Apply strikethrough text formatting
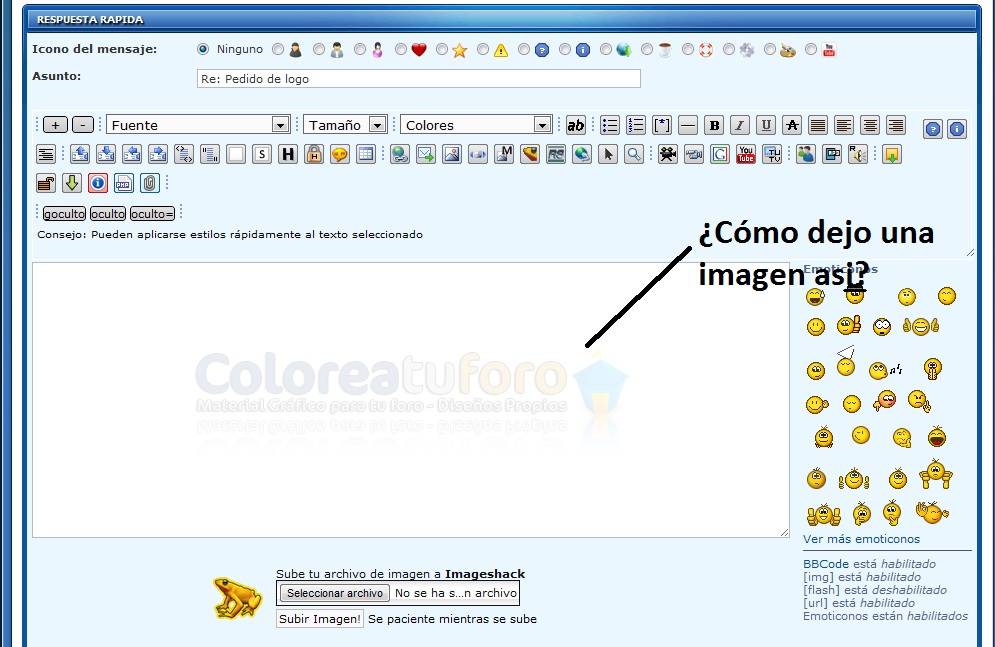 [x=792, y=125]
